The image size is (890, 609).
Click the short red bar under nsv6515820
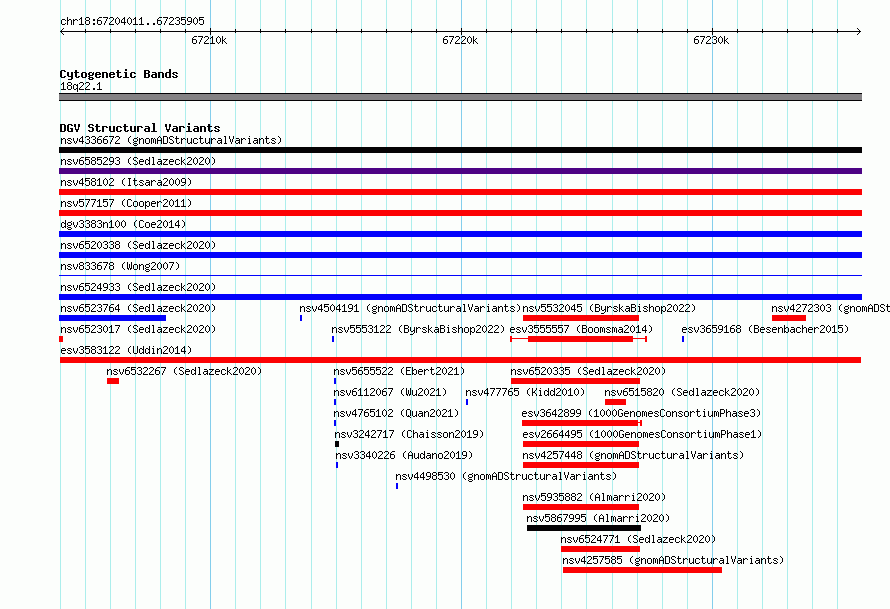(x=615, y=402)
